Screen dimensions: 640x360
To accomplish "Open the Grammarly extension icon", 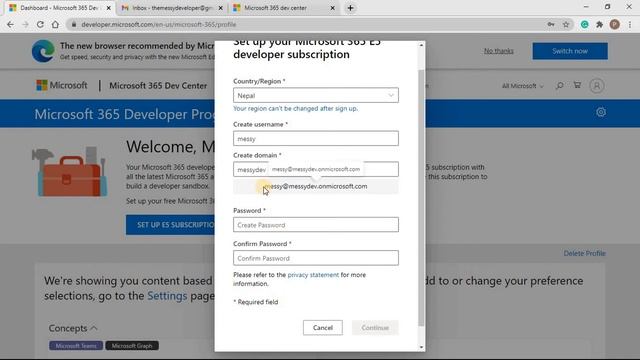I will (584, 24).
